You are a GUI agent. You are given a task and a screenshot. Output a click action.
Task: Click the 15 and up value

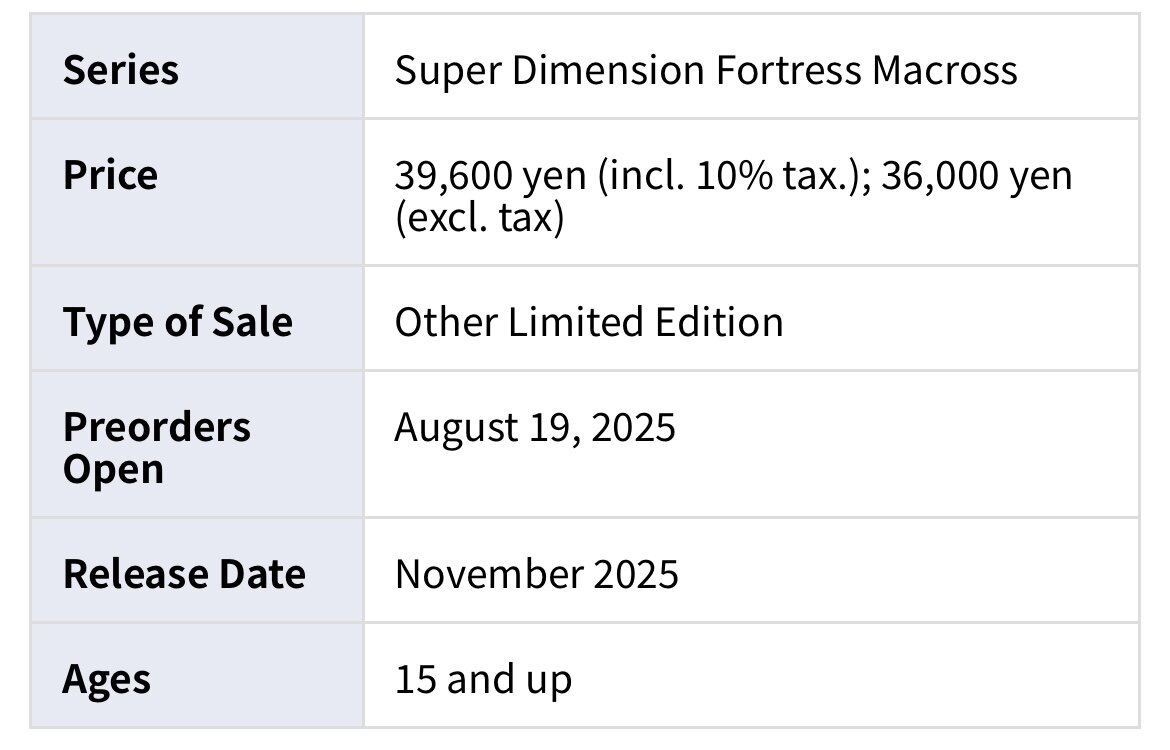pyautogui.click(x=484, y=680)
